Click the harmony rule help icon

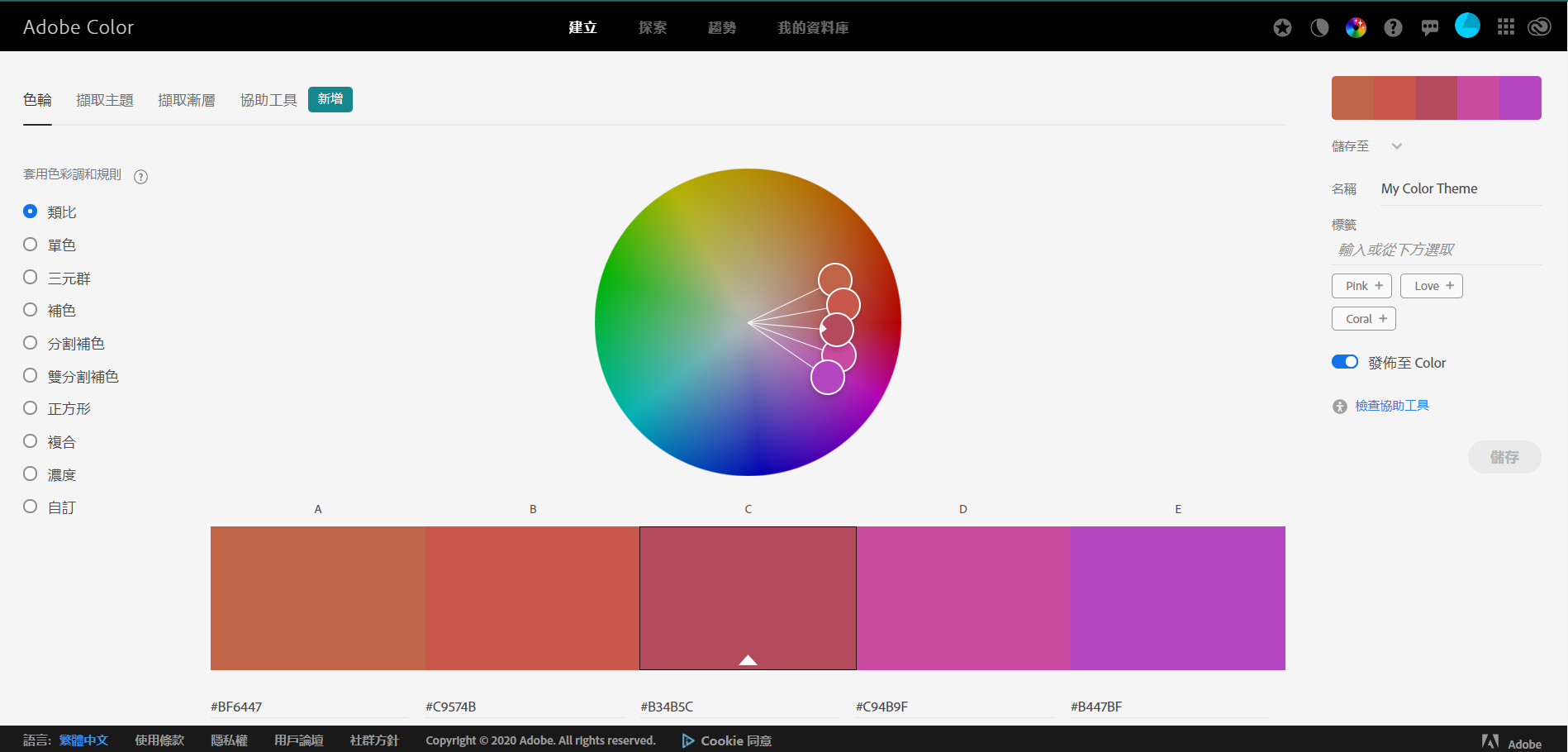(141, 176)
